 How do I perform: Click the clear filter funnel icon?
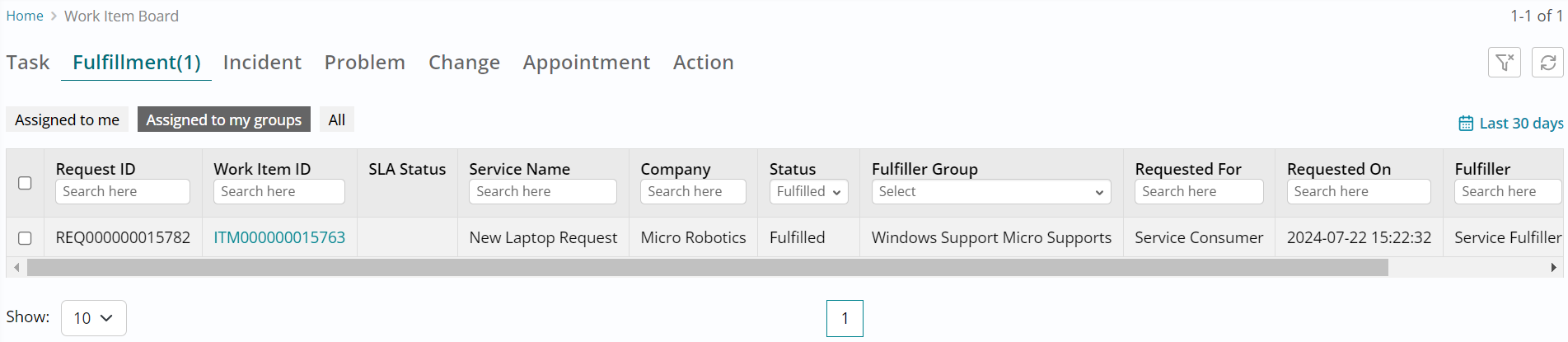(x=1504, y=63)
